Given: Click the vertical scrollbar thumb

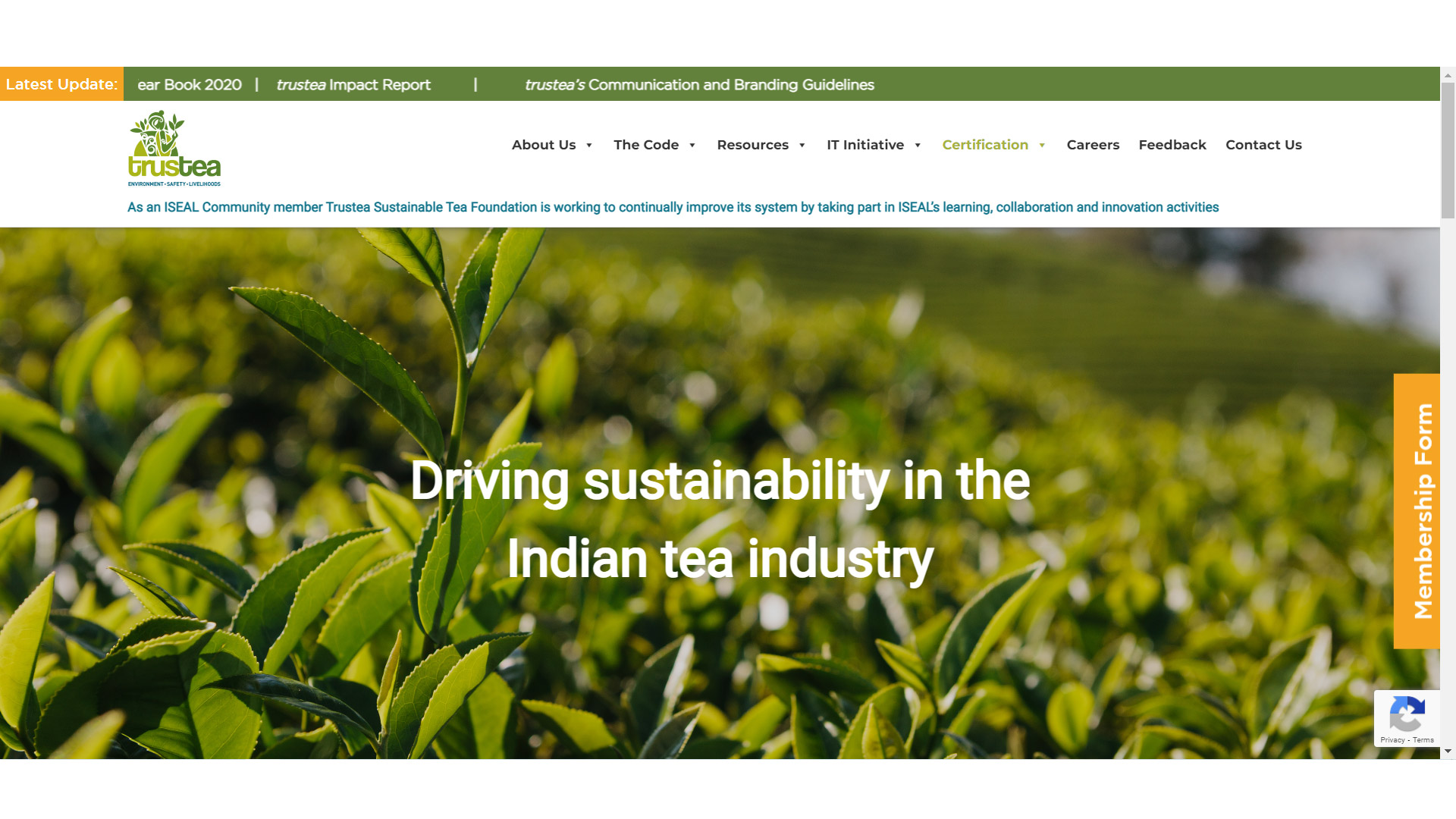Looking at the screenshot, I should [x=1448, y=150].
